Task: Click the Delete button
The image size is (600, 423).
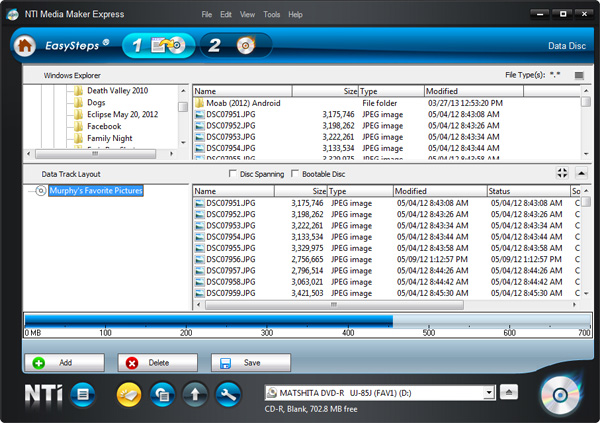Action: pos(158,363)
